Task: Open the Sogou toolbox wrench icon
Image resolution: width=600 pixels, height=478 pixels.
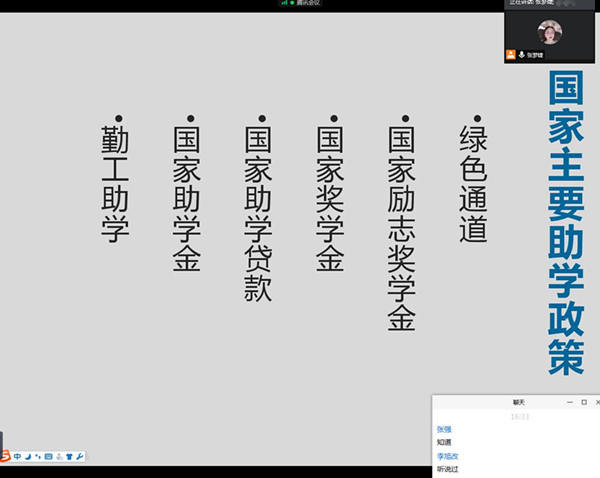Action: pyautogui.click(x=80, y=456)
